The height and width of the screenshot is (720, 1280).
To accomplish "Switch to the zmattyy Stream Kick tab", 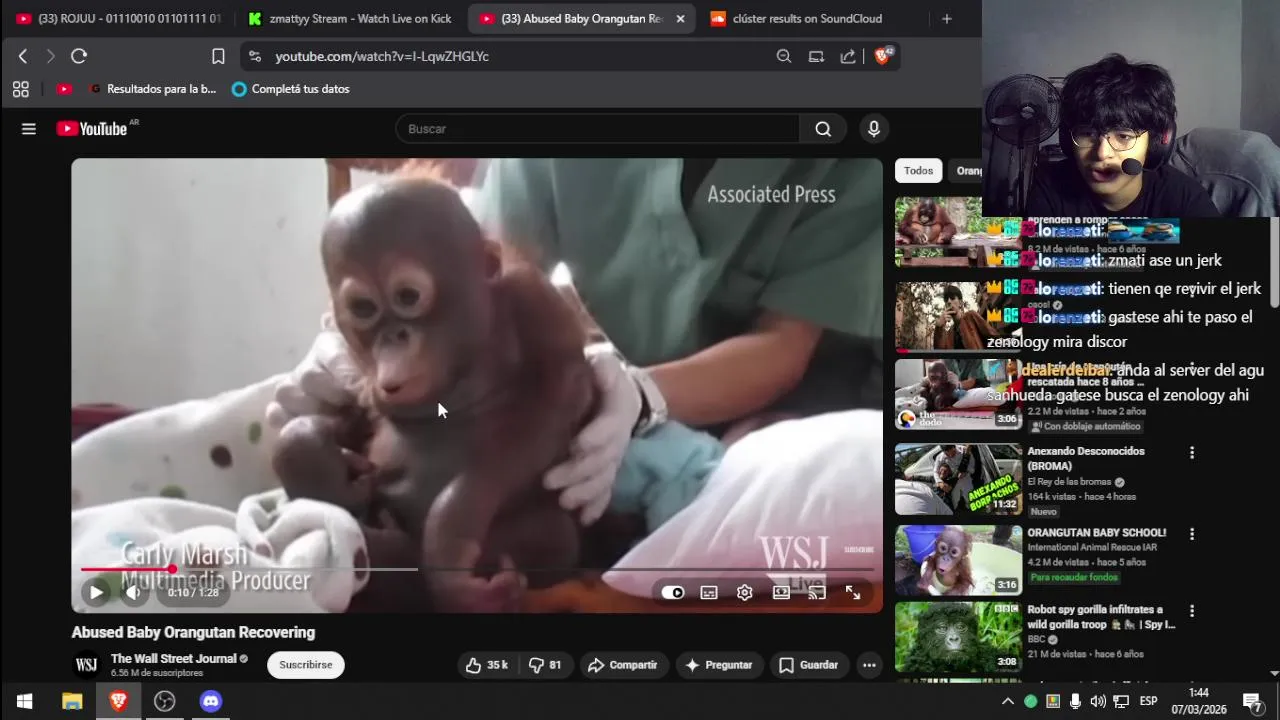I will click(351, 18).
